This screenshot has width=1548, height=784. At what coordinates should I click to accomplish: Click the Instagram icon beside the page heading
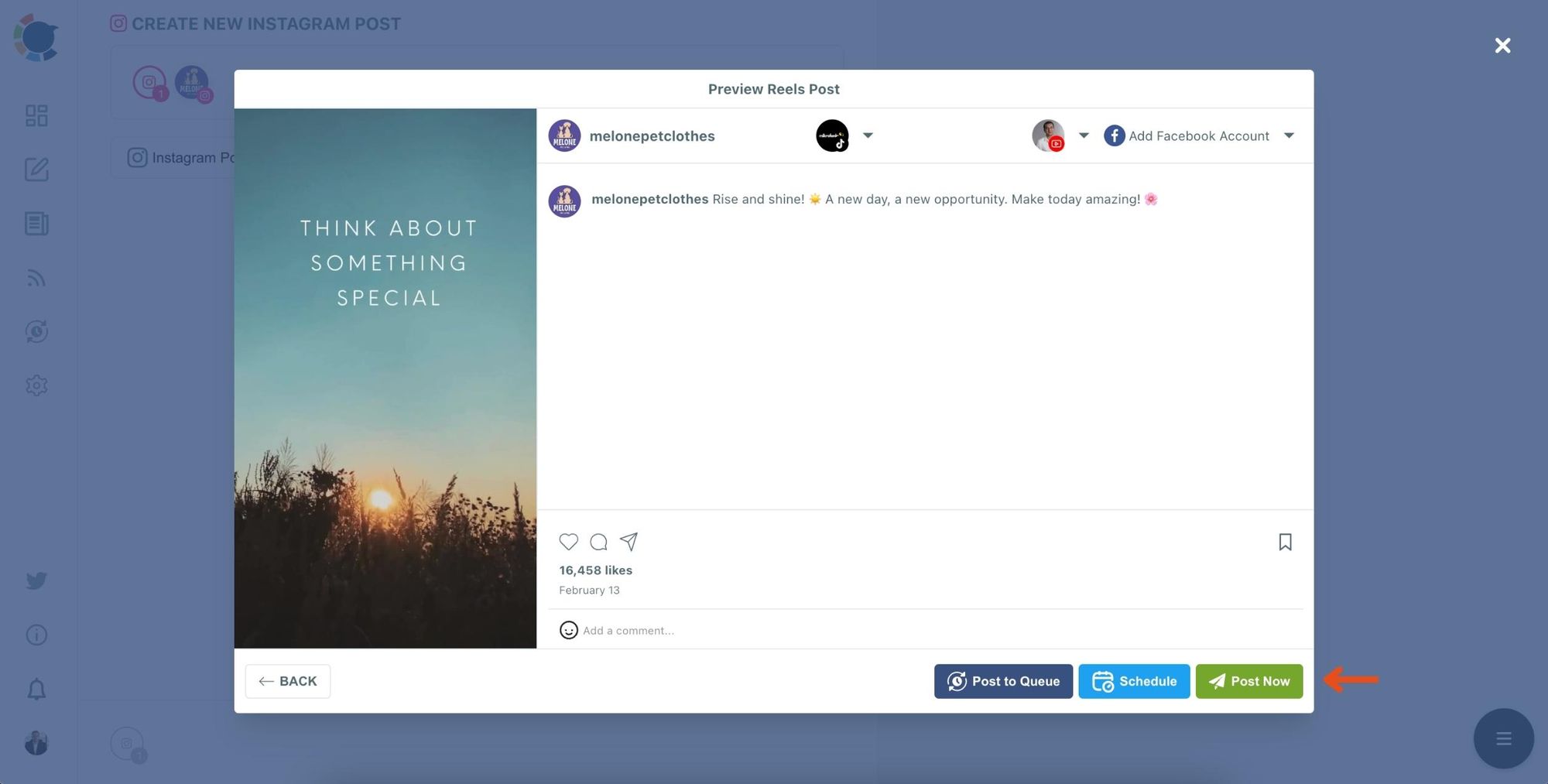(118, 23)
